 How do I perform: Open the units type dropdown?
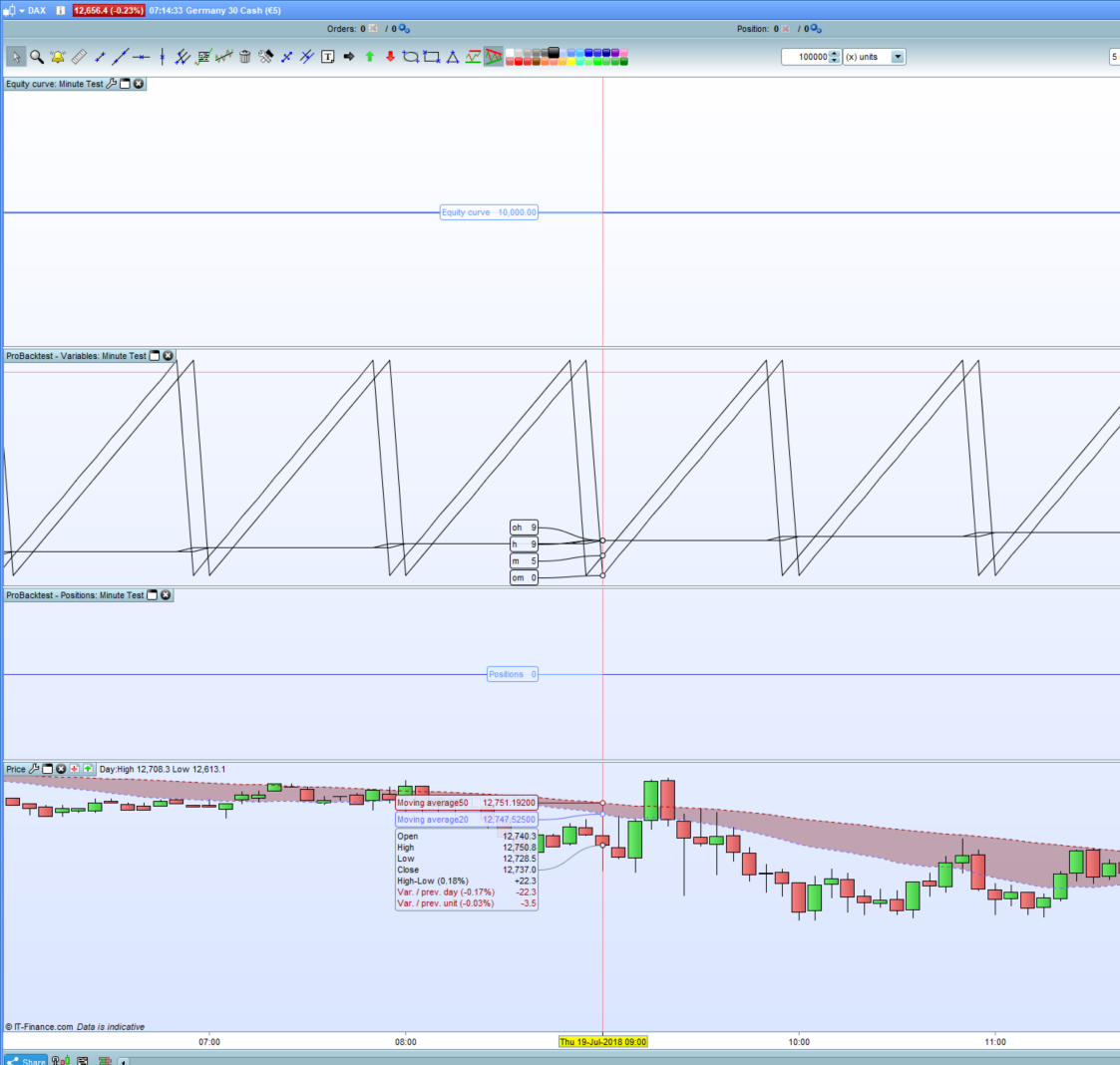[x=898, y=57]
